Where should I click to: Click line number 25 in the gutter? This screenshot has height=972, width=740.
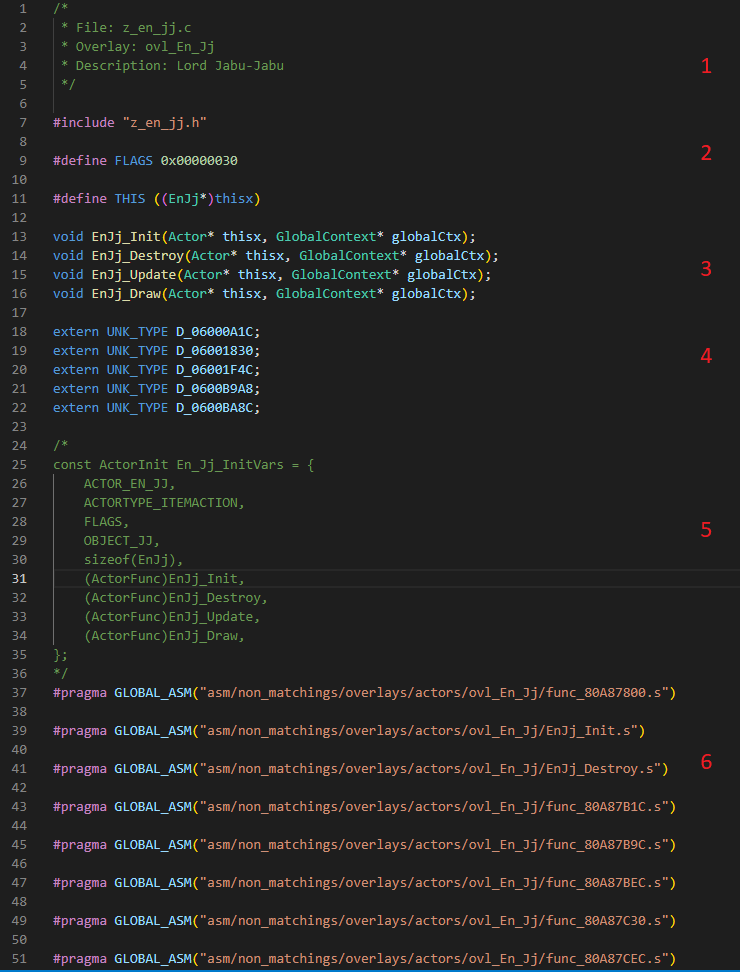[20, 465]
